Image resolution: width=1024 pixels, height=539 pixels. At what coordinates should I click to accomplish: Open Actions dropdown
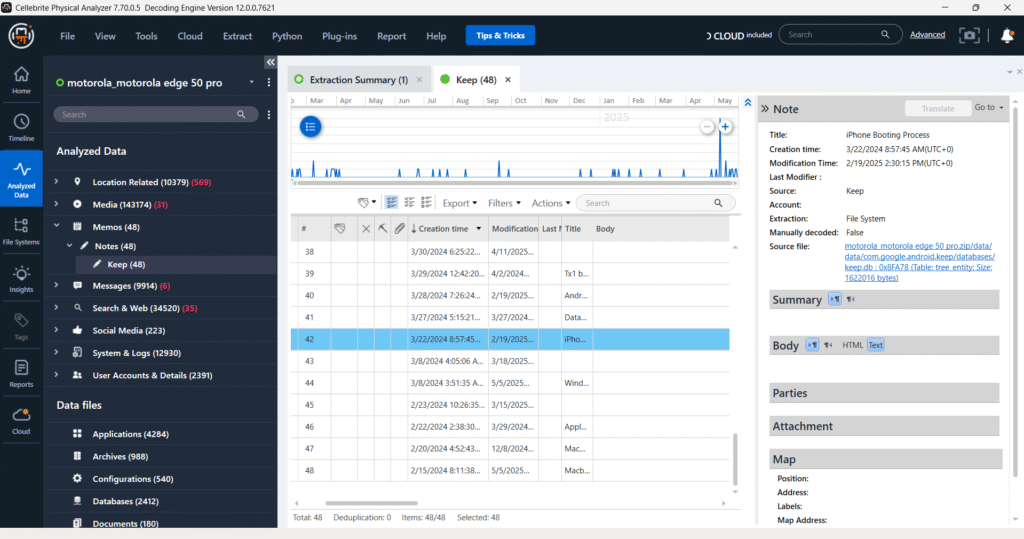point(551,203)
